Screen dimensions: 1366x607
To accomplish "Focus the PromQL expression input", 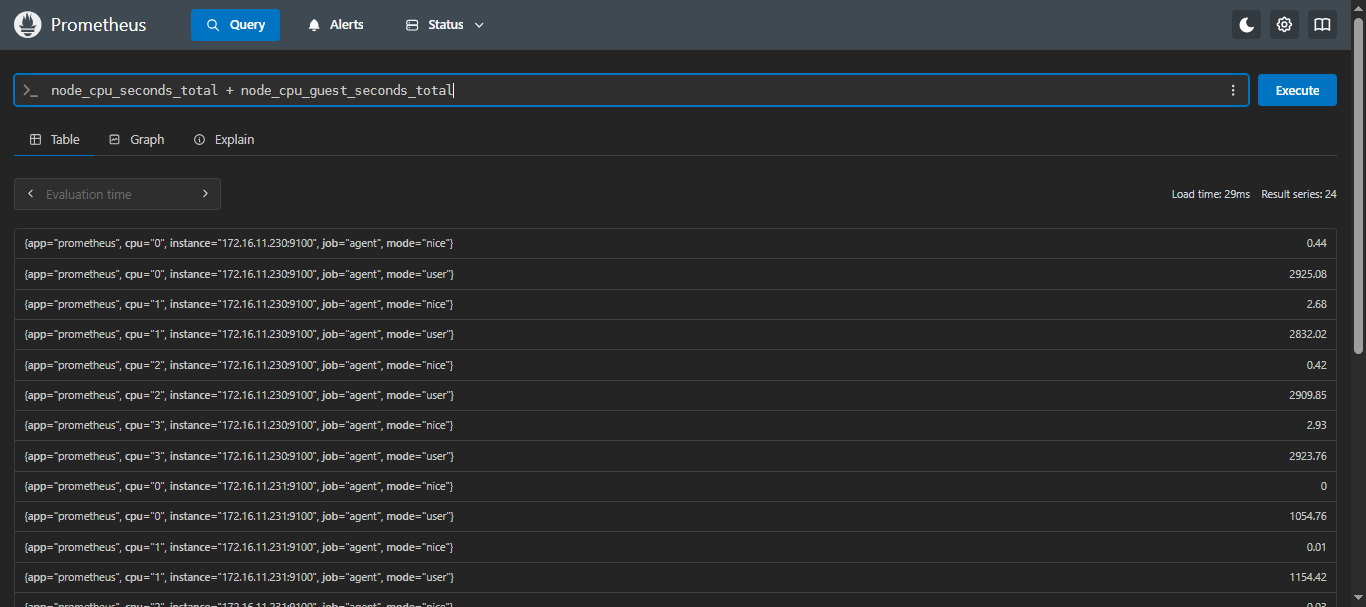I will pos(630,90).
